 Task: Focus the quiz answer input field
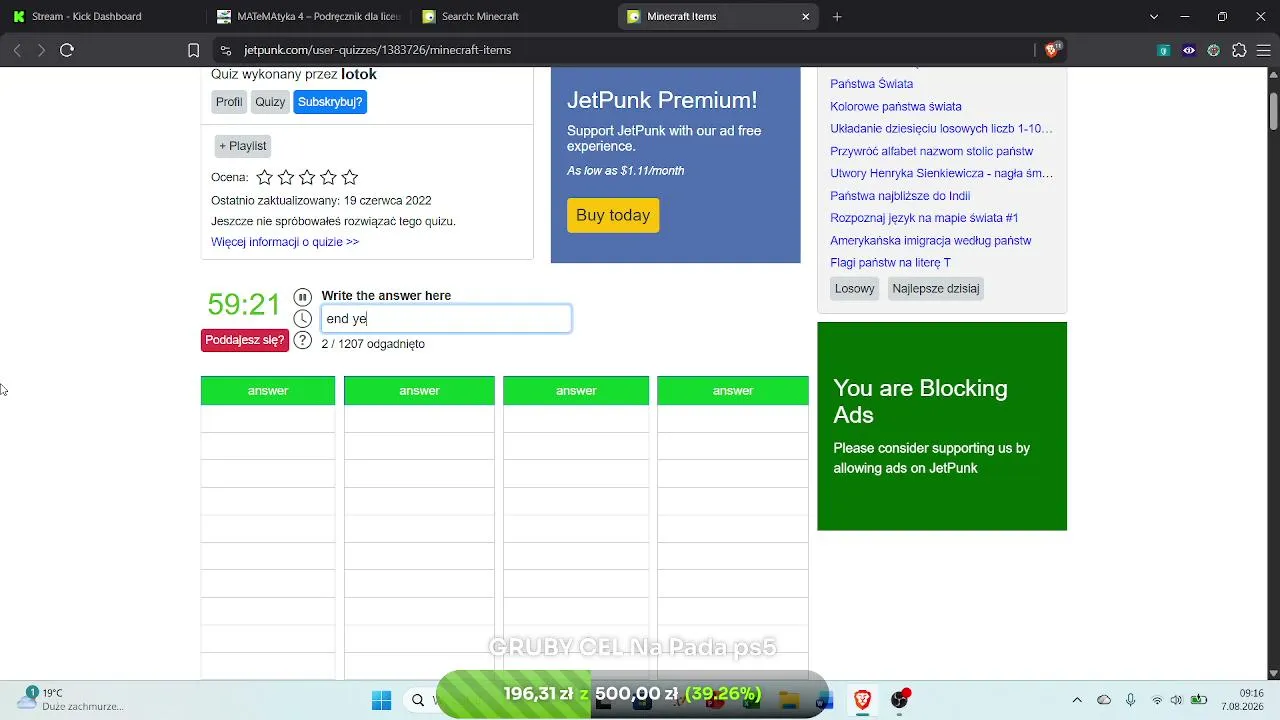[x=446, y=319]
